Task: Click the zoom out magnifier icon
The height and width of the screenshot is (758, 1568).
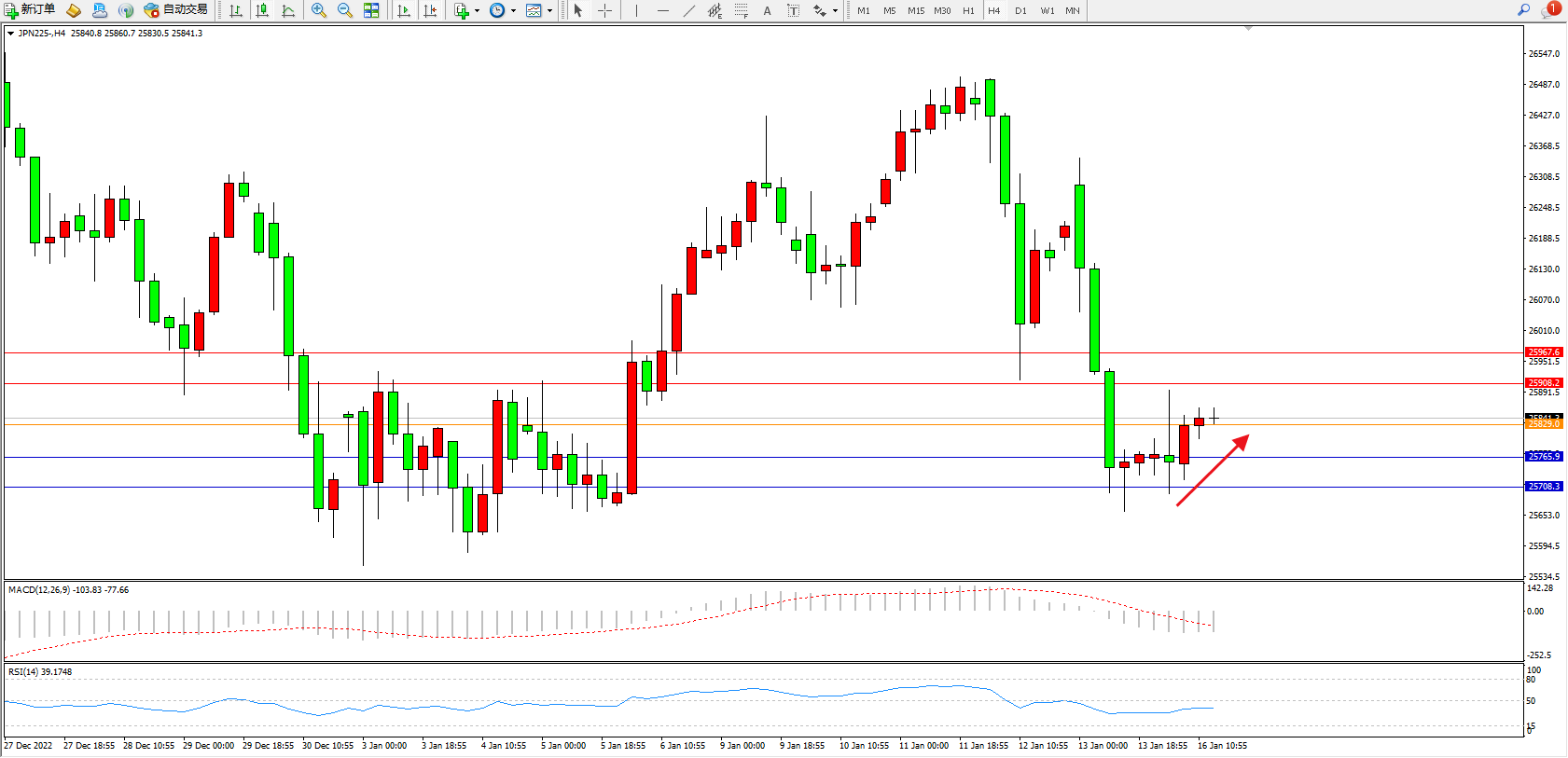Action: click(x=344, y=10)
